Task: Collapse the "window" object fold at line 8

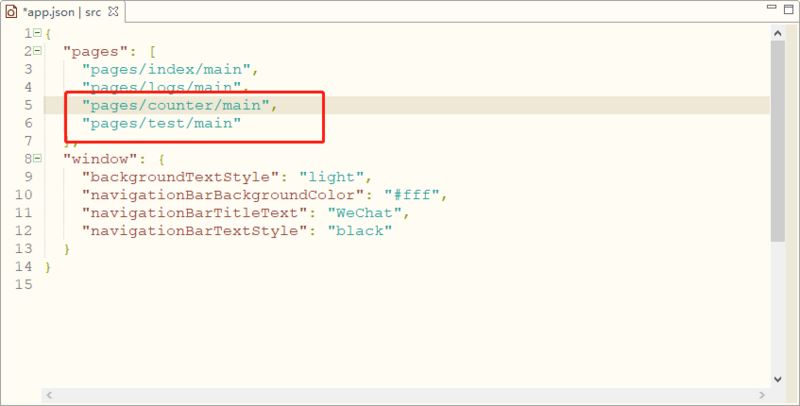Action: click(37, 159)
